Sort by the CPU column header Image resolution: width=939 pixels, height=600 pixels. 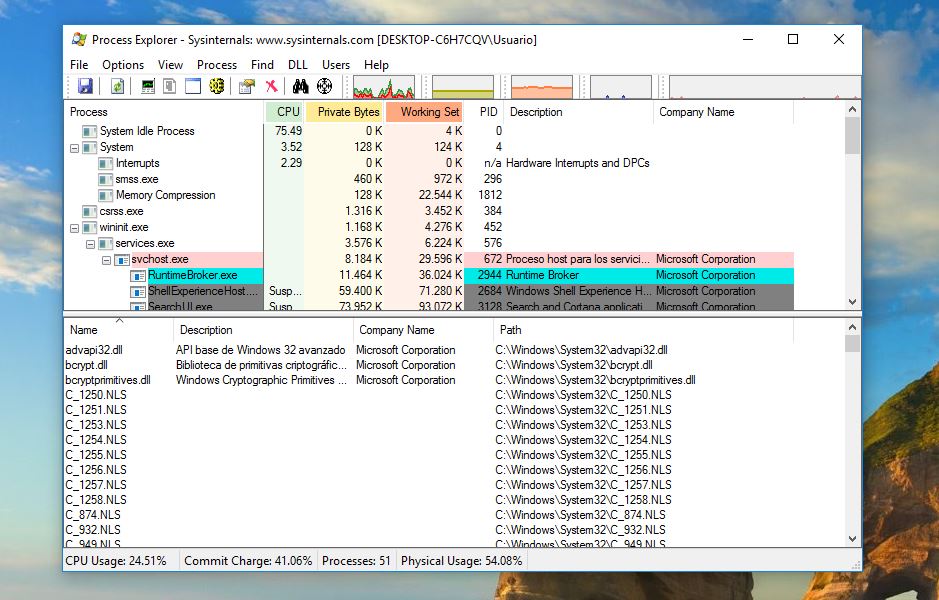point(284,112)
